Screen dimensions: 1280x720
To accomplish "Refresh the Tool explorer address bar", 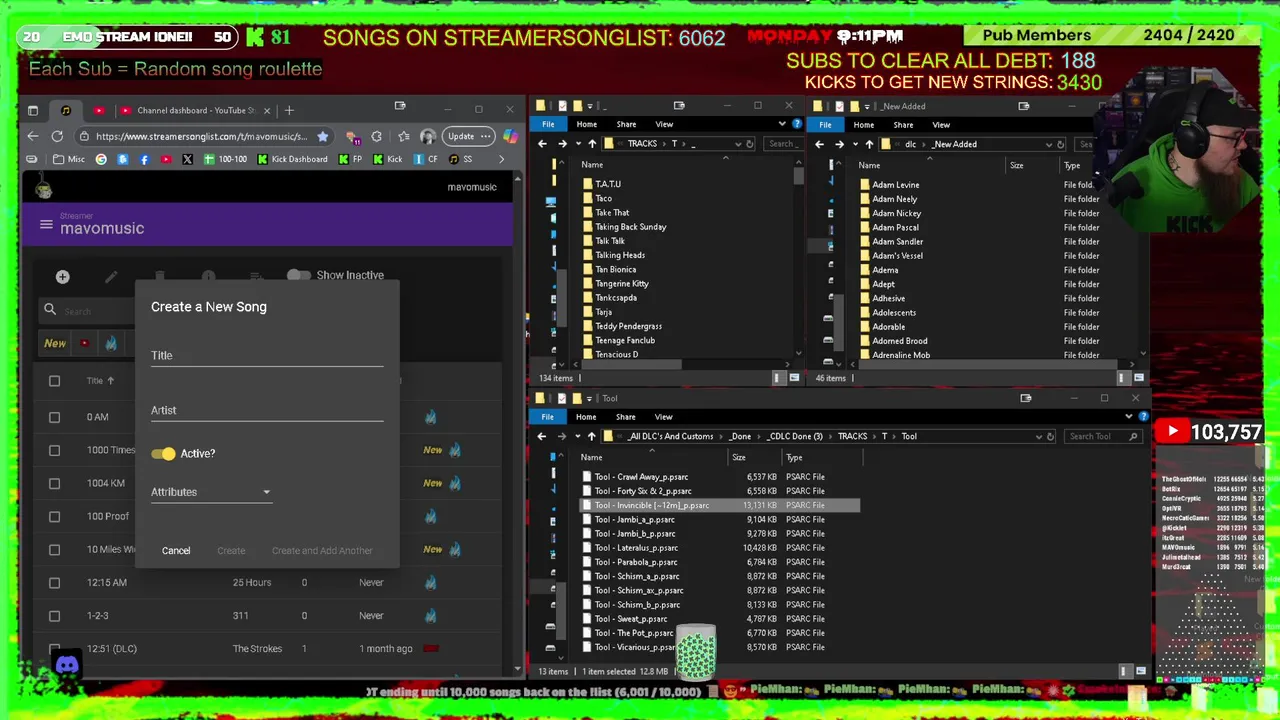I will coord(1050,436).
